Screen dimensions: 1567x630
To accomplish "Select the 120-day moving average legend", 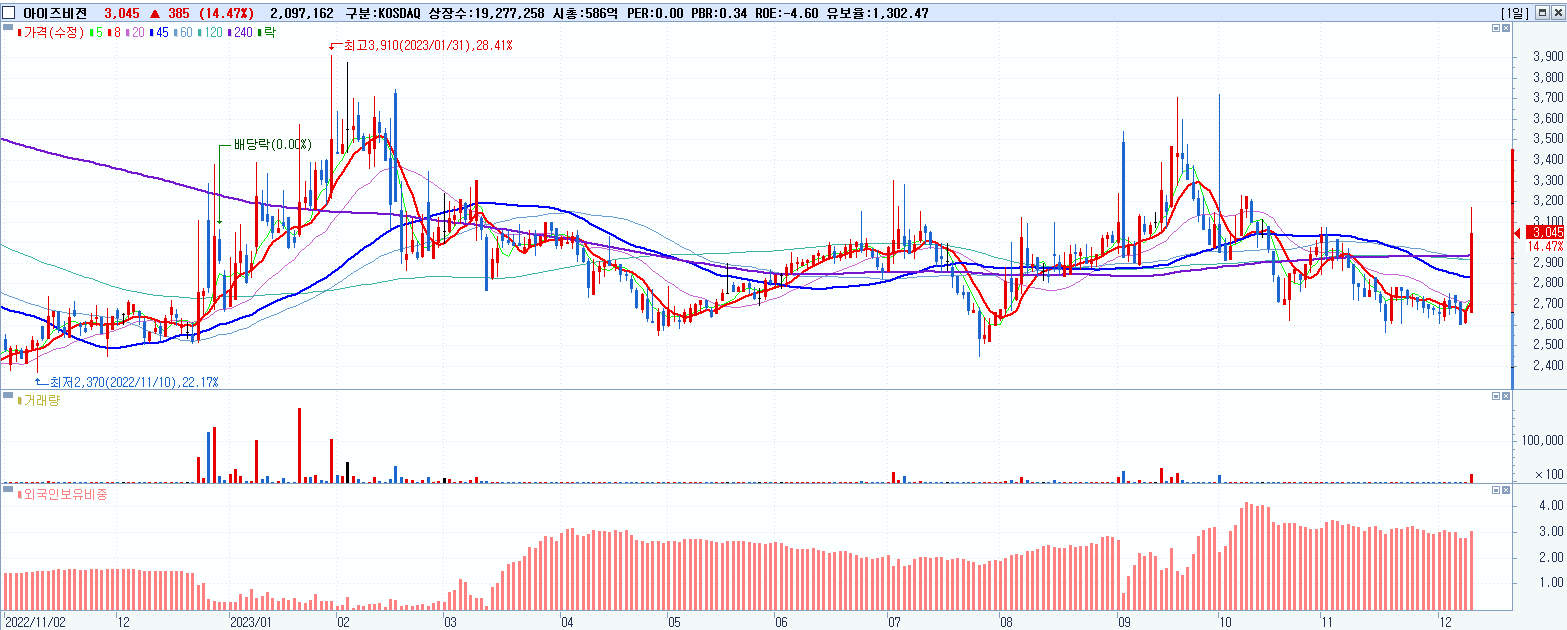I will [211, 33].
